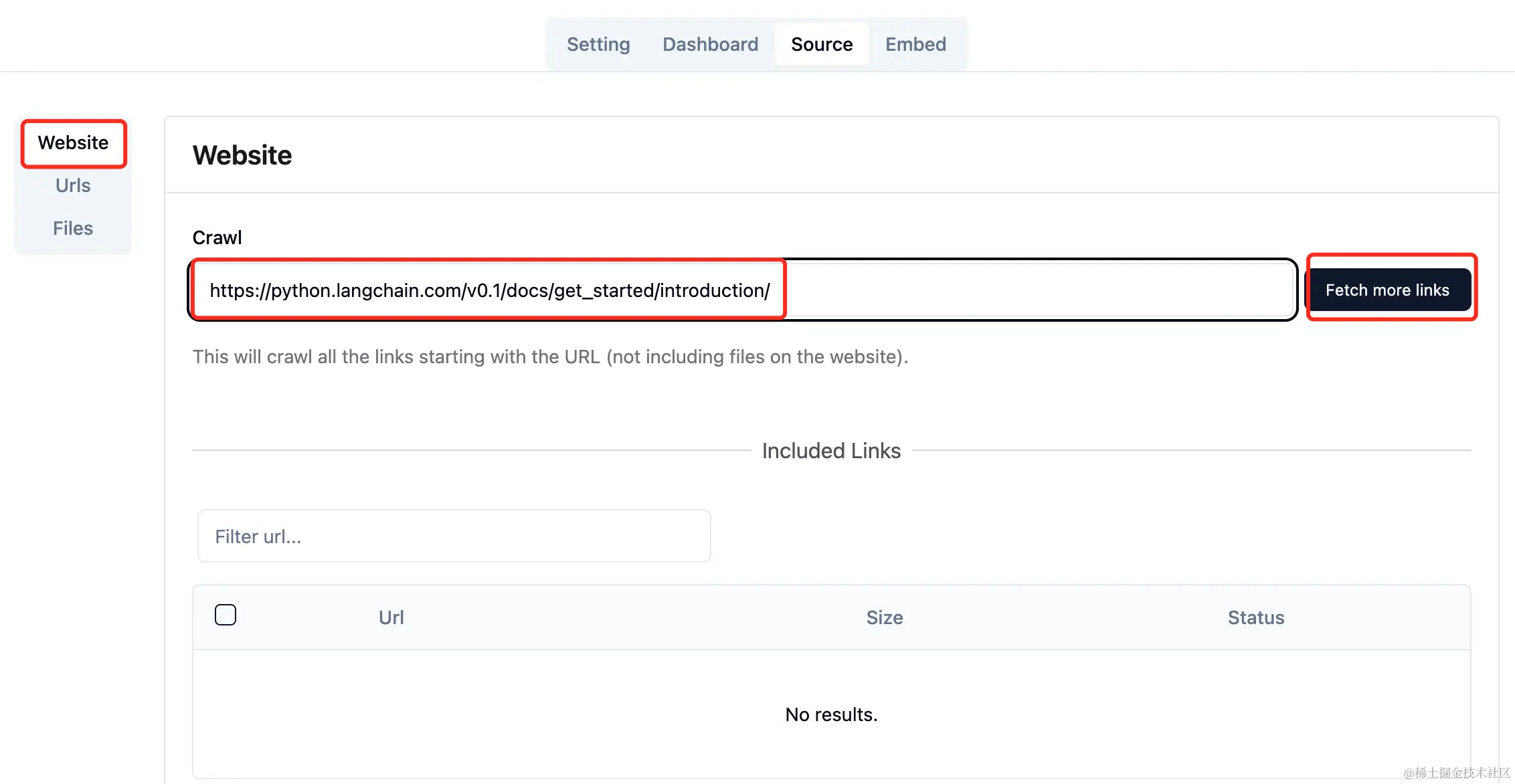Switch to the Dashboard tab
This screenshot has width=1515, height=784.
click(x=710, y=44)
